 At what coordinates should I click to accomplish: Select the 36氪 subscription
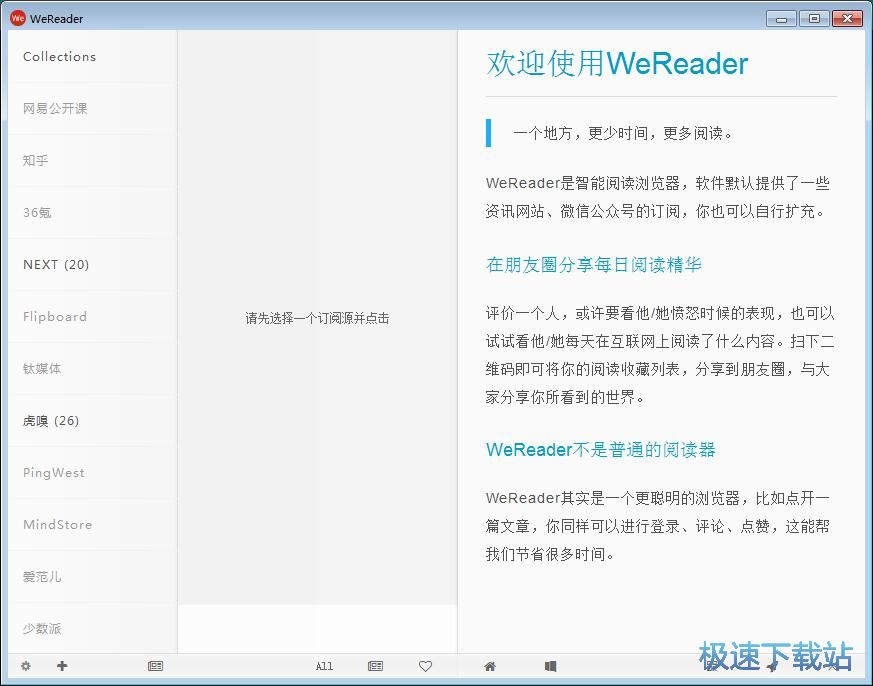[92, 212]
